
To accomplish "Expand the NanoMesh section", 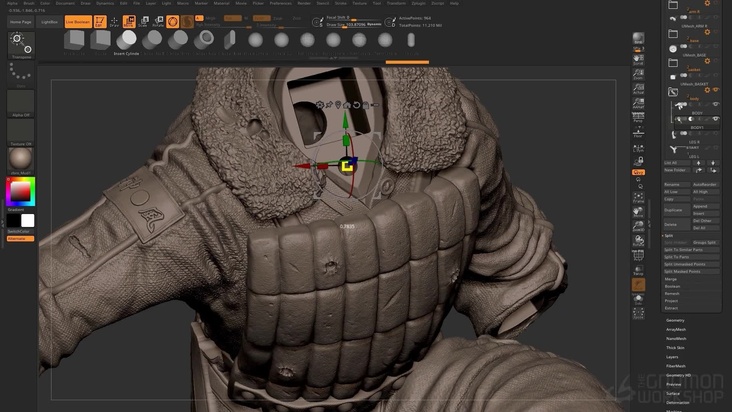I will [x=676, y=338].
